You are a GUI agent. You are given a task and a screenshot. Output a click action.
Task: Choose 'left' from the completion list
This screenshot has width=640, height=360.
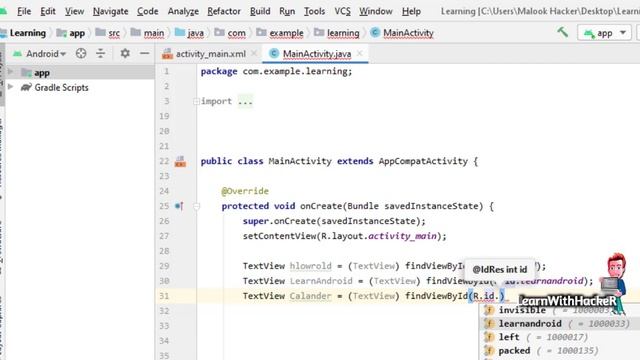pos(509,337)
